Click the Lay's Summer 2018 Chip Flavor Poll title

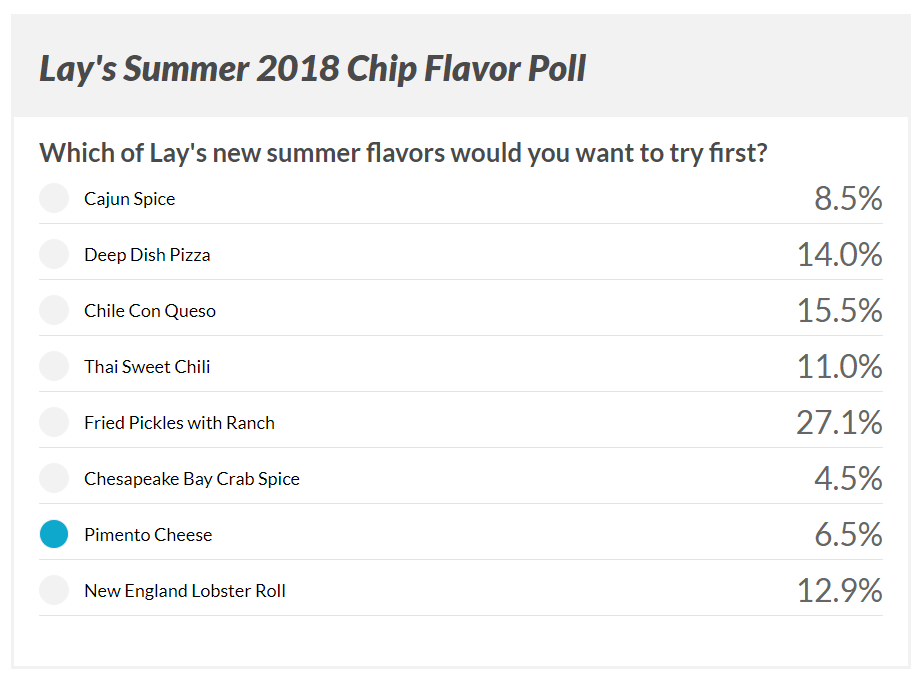click(313, 69)
